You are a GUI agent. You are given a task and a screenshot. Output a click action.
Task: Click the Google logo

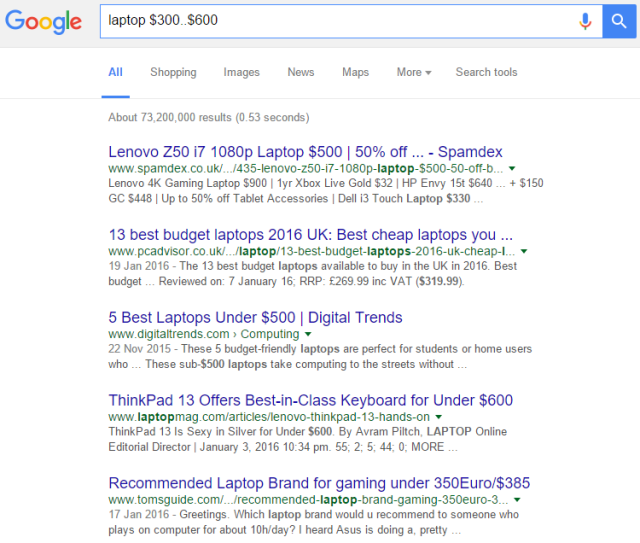click(43, 22)
